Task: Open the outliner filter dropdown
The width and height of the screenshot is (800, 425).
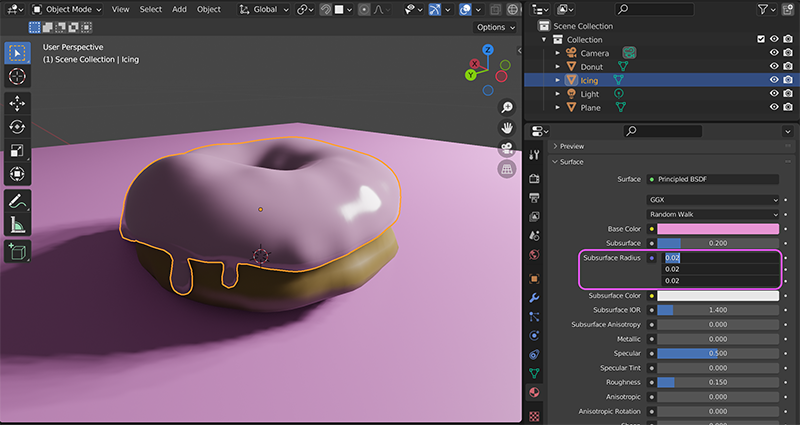Action: 766,9
